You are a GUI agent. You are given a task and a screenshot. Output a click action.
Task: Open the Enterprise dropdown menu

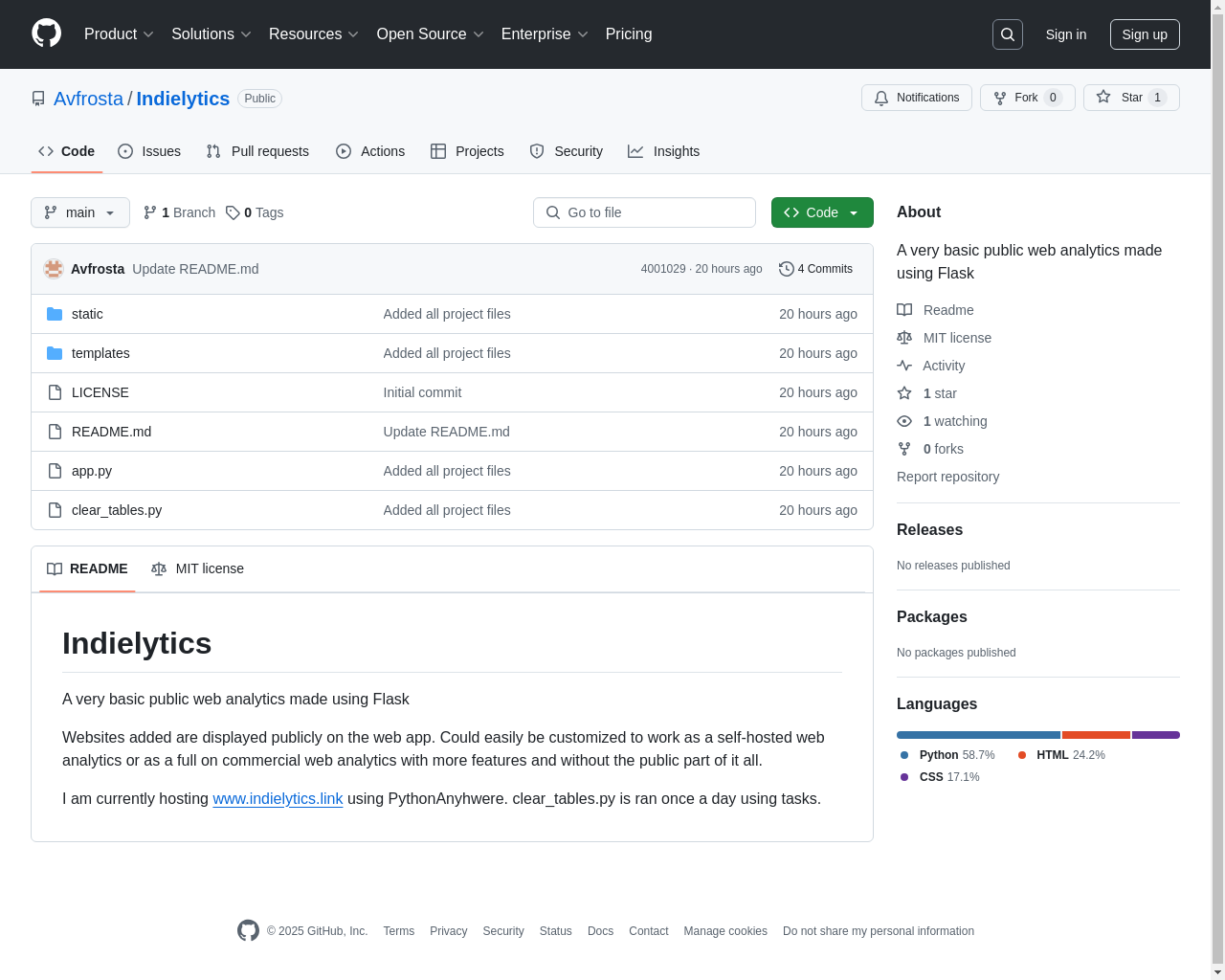point(545,34)
